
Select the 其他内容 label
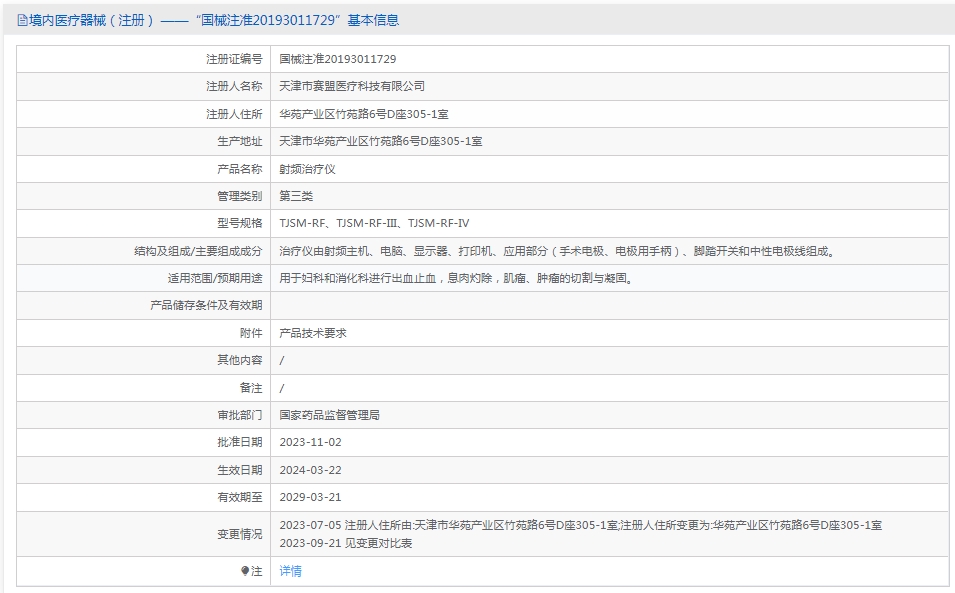point(239,360)
